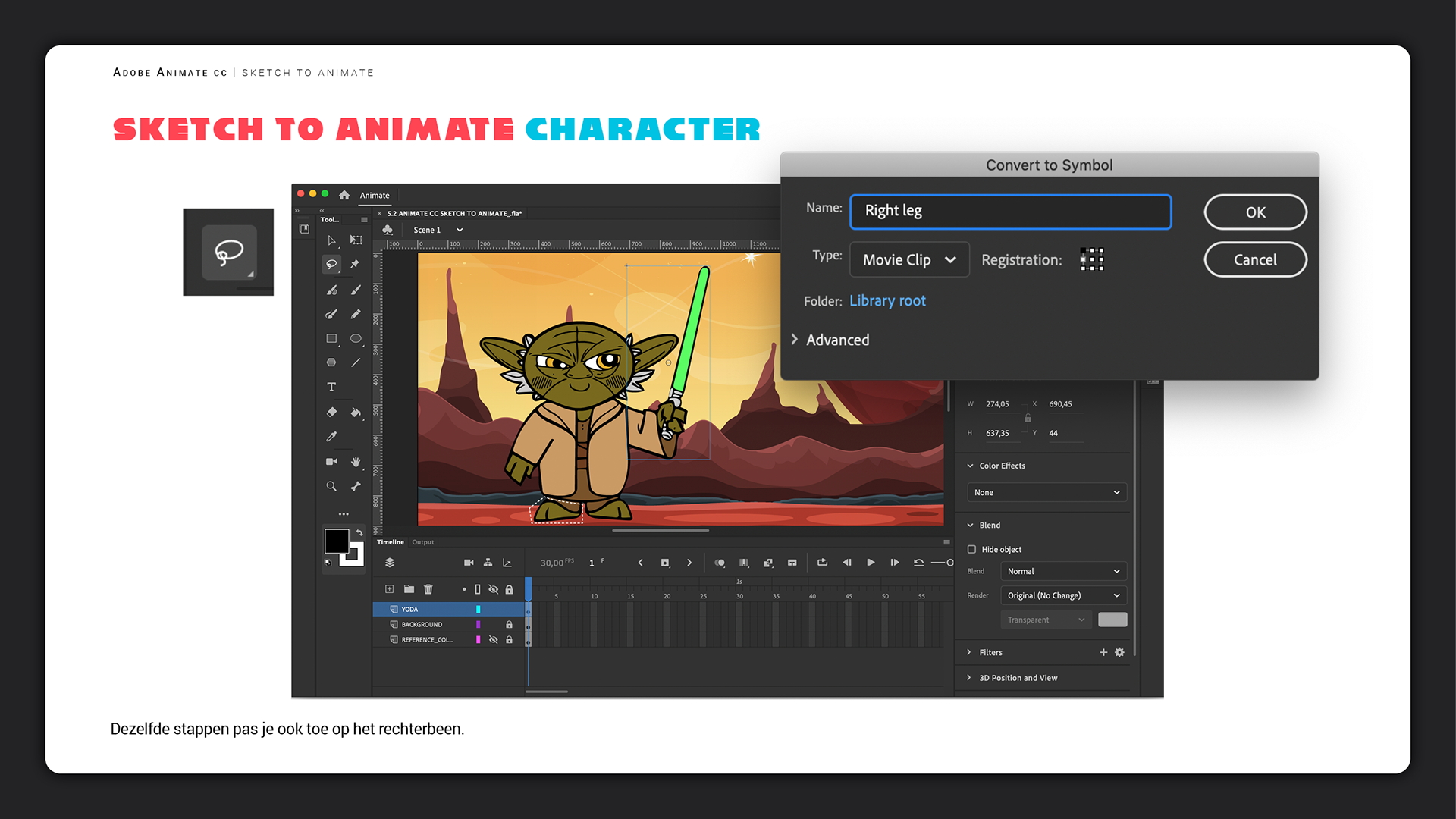Select the Eyedropper tool

point(331,437)
